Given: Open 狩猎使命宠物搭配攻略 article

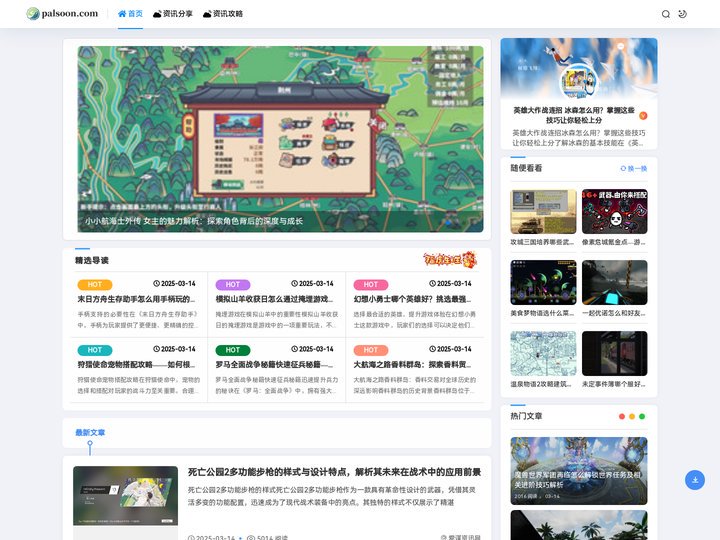Looking at the screenshot, I should 136,365.
